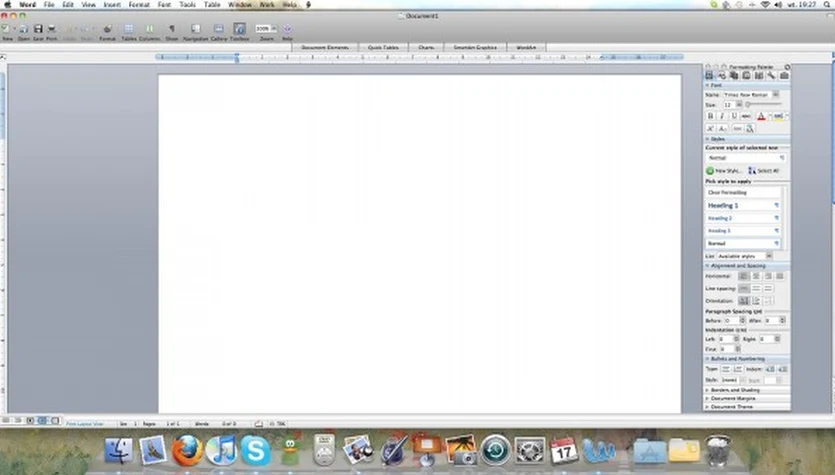Click the Save icon in the toolbar
This screenshot has height=475, width=835.
pyautogui.click(x=38, y=29)
